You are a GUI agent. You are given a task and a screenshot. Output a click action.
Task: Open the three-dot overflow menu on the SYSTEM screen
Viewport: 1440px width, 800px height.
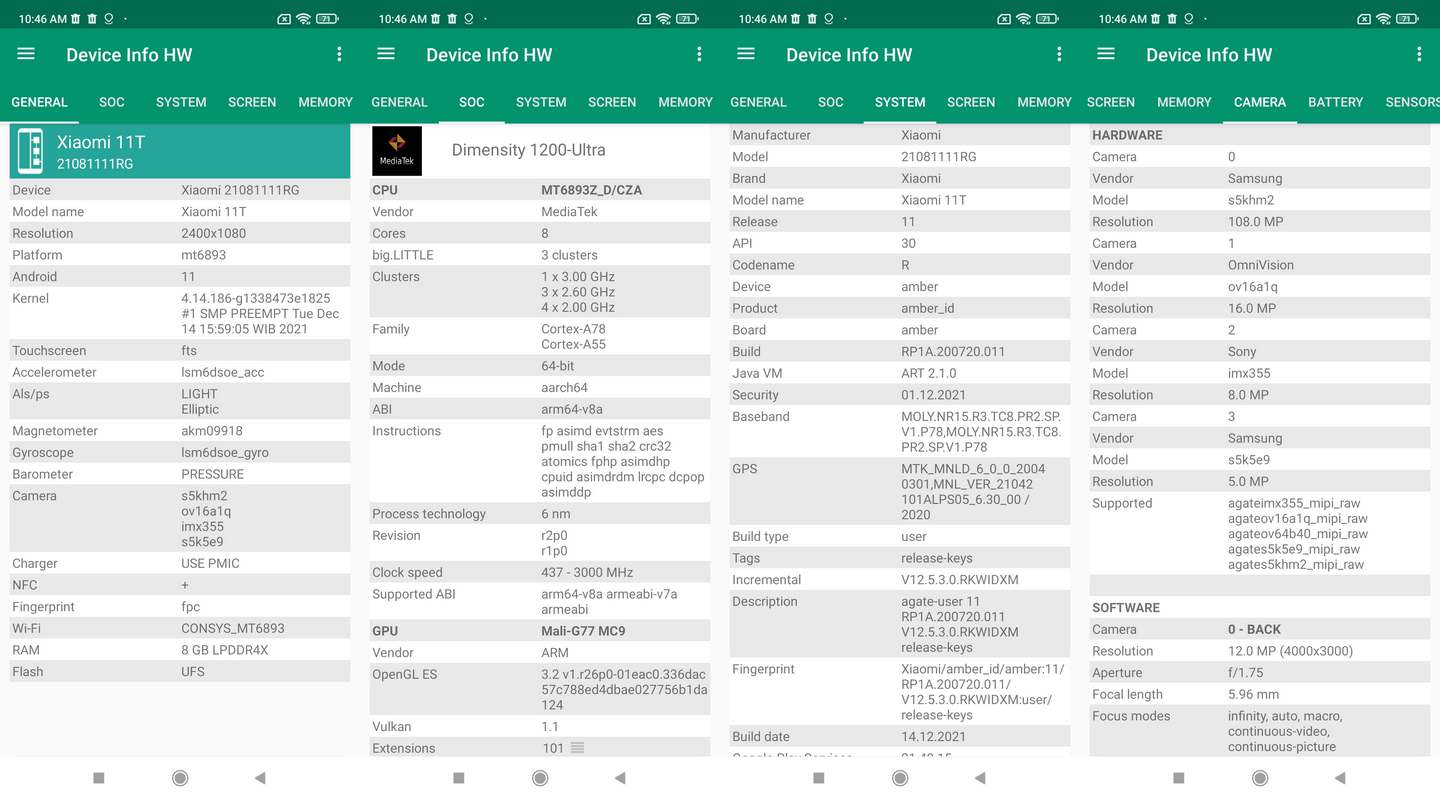coord(1059,54)
